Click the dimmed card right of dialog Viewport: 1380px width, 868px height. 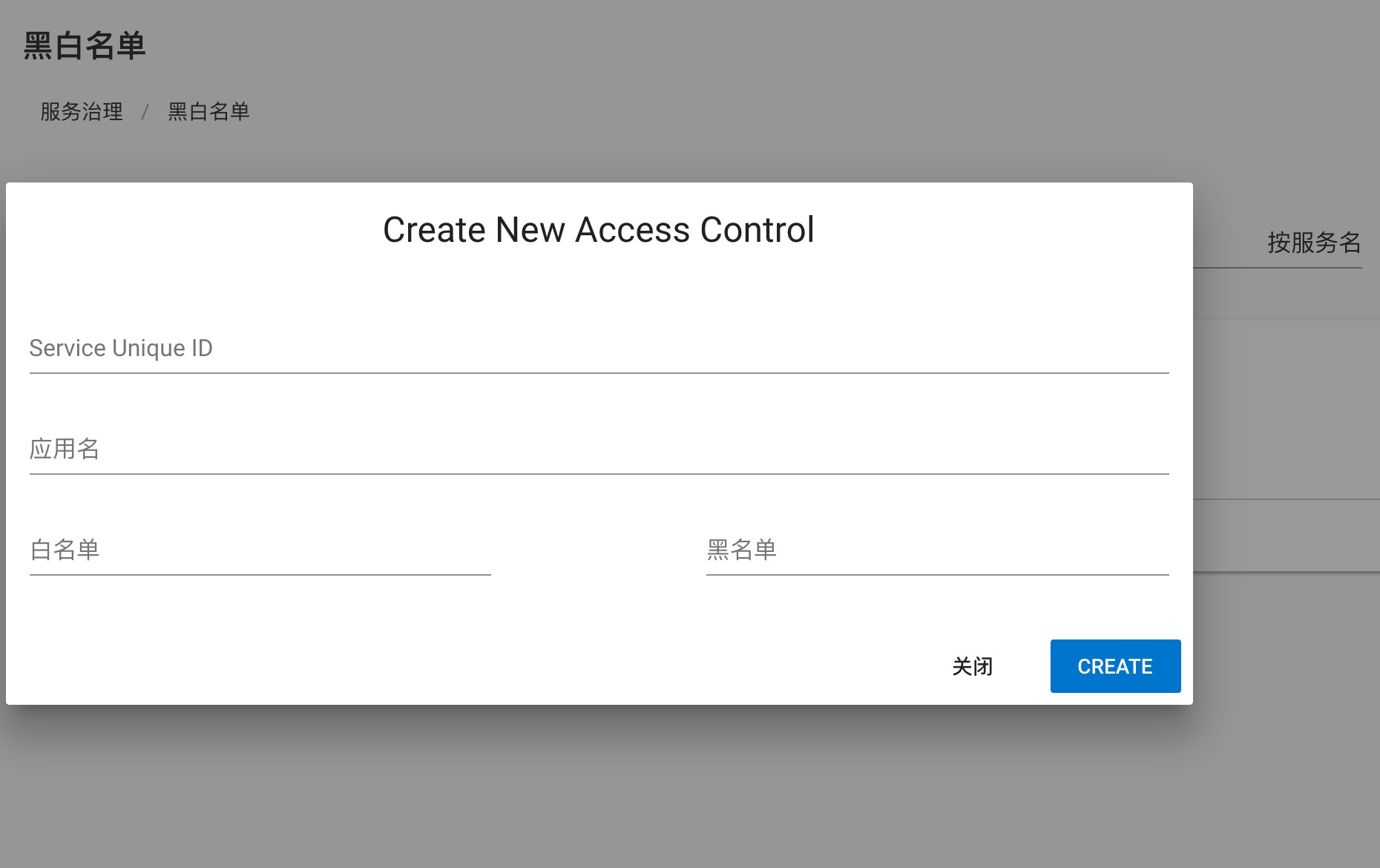pos(1287,408)
